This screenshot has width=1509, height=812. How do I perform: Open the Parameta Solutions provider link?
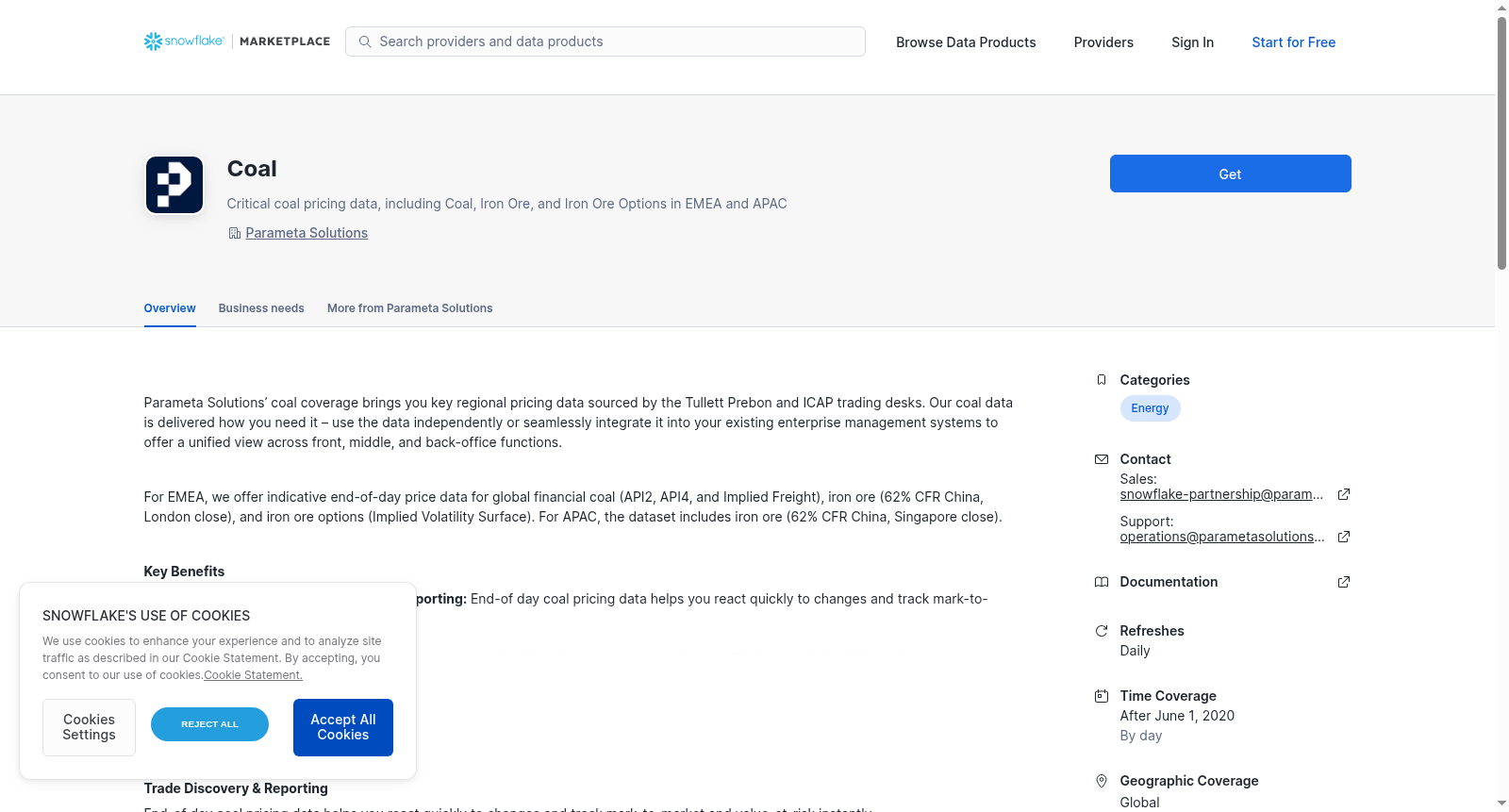(307, 233)
